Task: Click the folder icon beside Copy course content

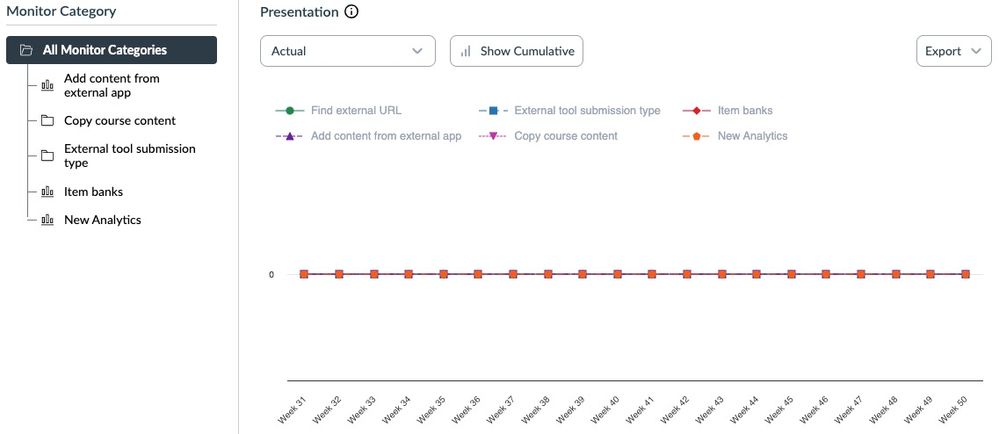Action: [47, 121]
